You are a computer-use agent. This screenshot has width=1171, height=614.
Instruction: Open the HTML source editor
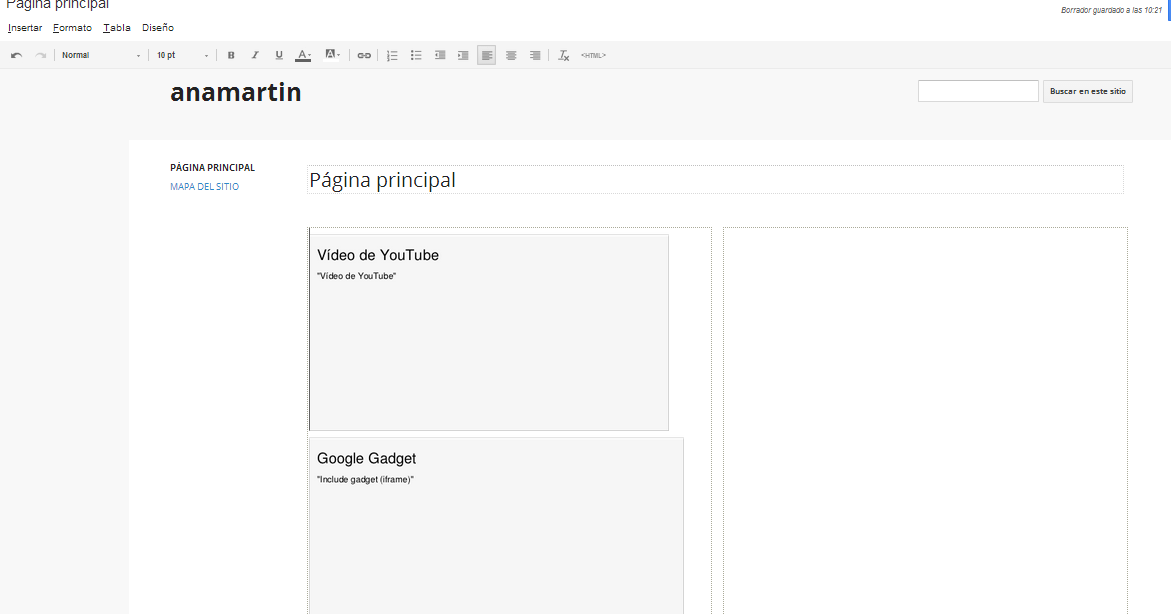593,55
